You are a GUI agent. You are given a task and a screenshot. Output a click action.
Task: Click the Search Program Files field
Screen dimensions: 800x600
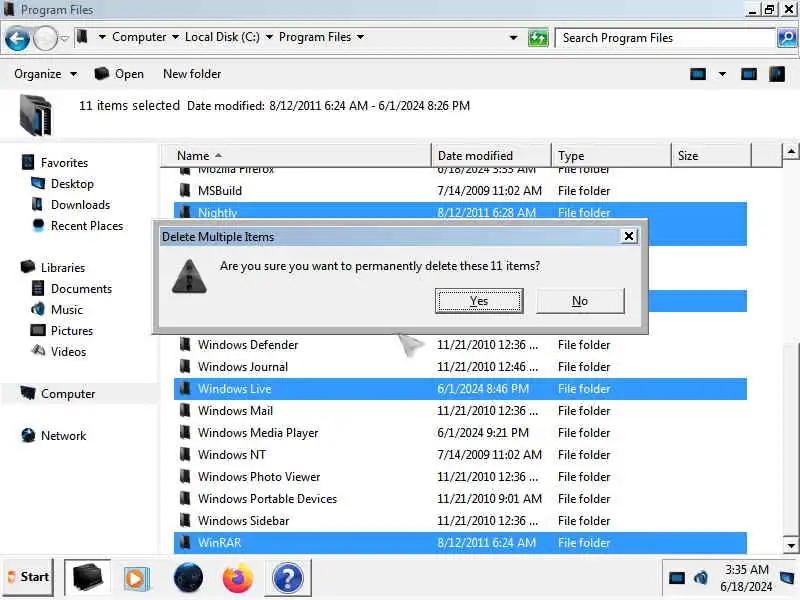(x=665, y=38)
